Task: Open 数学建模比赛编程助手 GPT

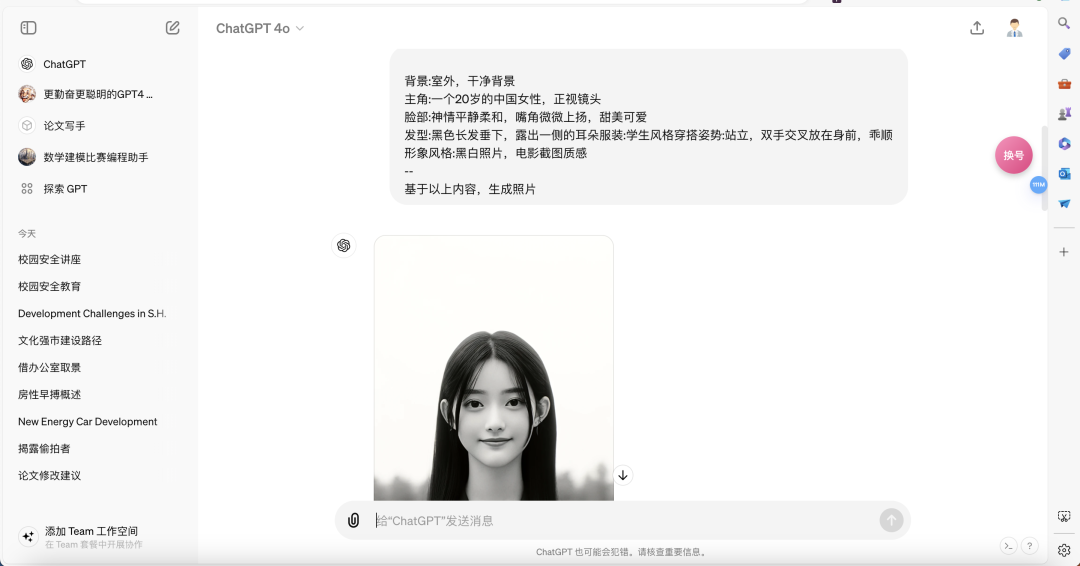Action: (94, 157)
